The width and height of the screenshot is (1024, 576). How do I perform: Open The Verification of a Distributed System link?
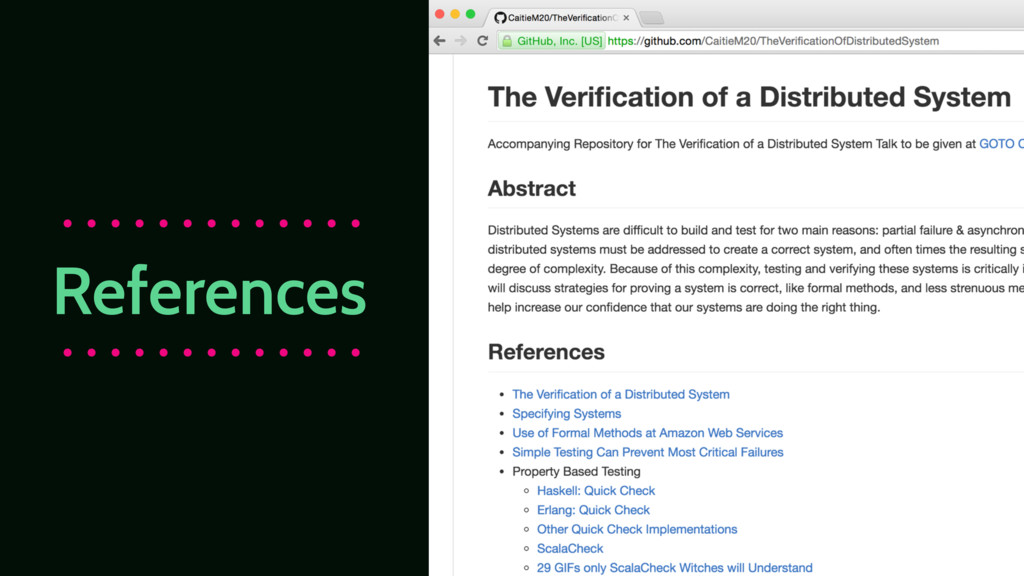coord(620,395)
